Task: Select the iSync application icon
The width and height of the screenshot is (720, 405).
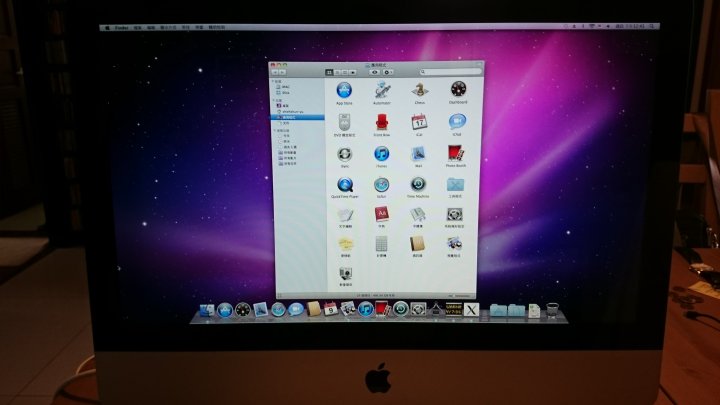Action: (x=344, y=154)
